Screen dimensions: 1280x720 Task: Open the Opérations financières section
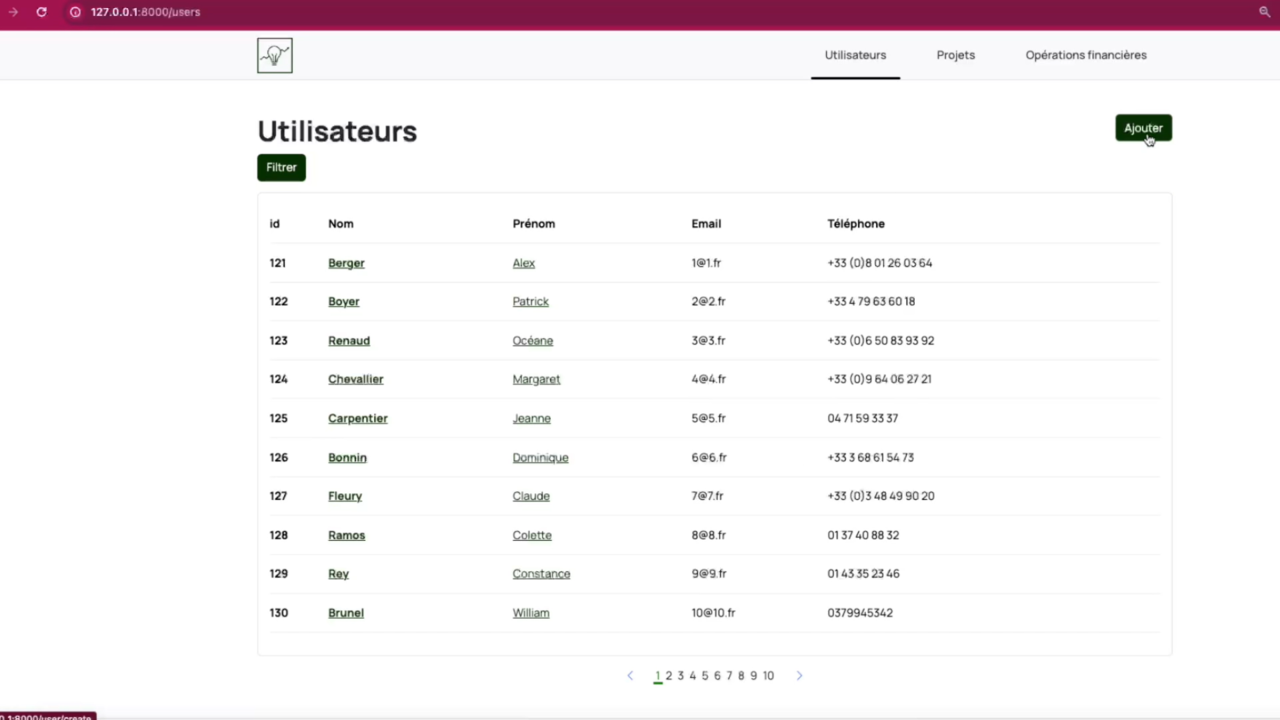click(1086, 55)
